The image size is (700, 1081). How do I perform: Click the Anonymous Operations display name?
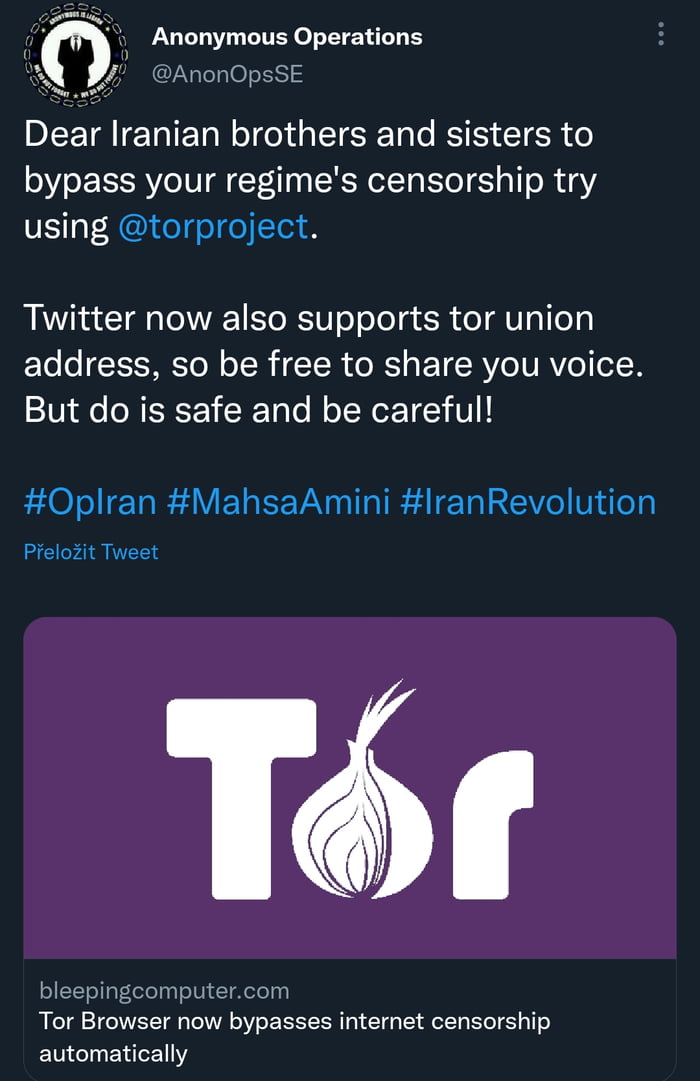coord(286,36)
